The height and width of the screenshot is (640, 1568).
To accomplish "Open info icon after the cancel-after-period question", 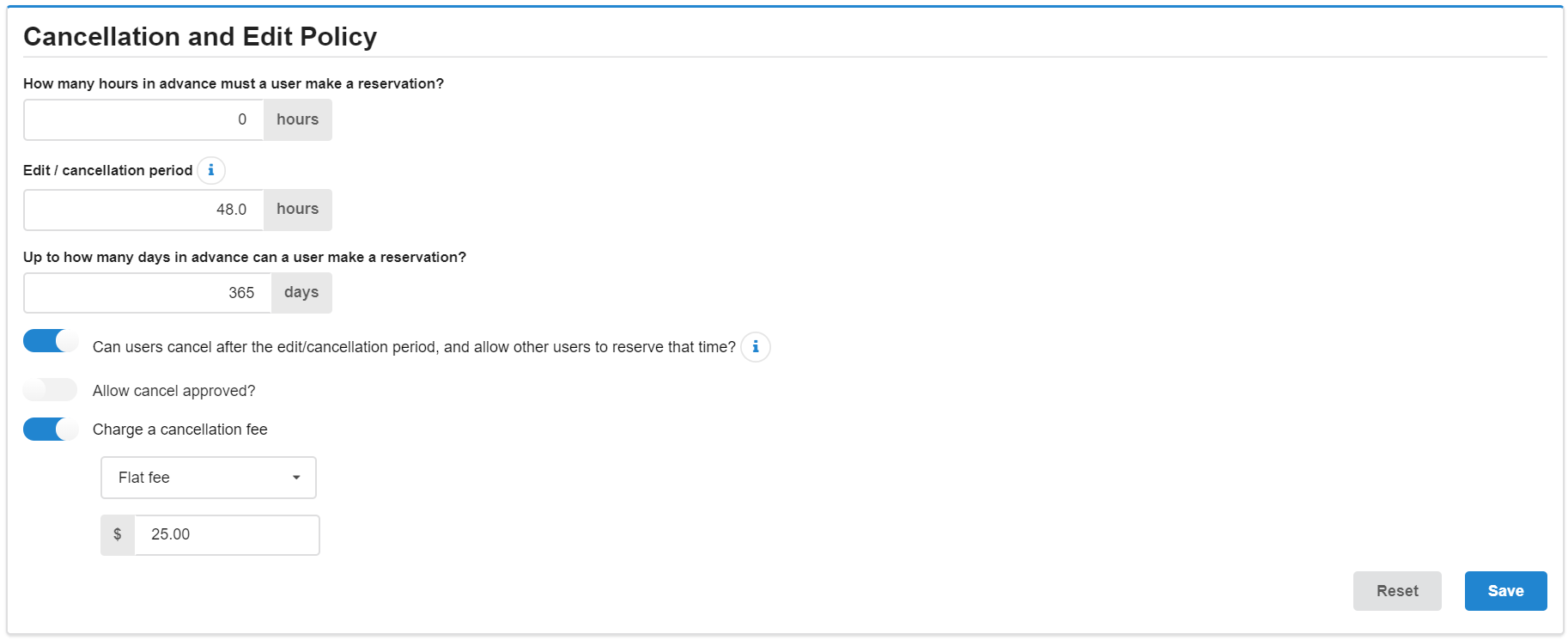I will tap(755, 347).
